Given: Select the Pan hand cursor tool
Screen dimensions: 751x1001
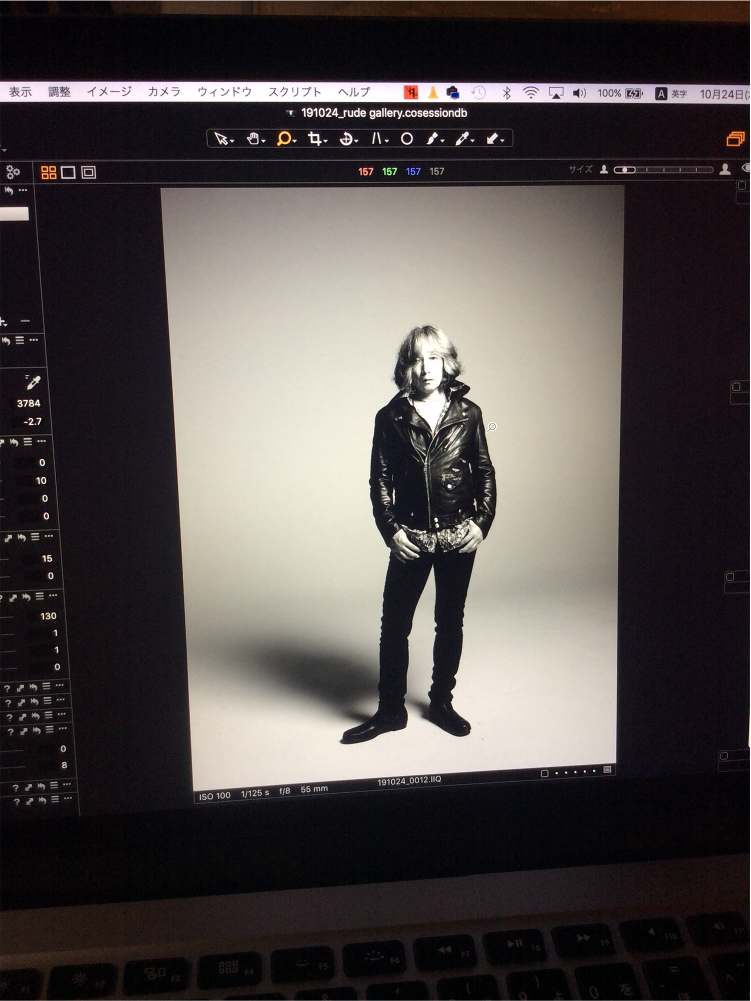Looking at the screenshot, I should (253, 139).
